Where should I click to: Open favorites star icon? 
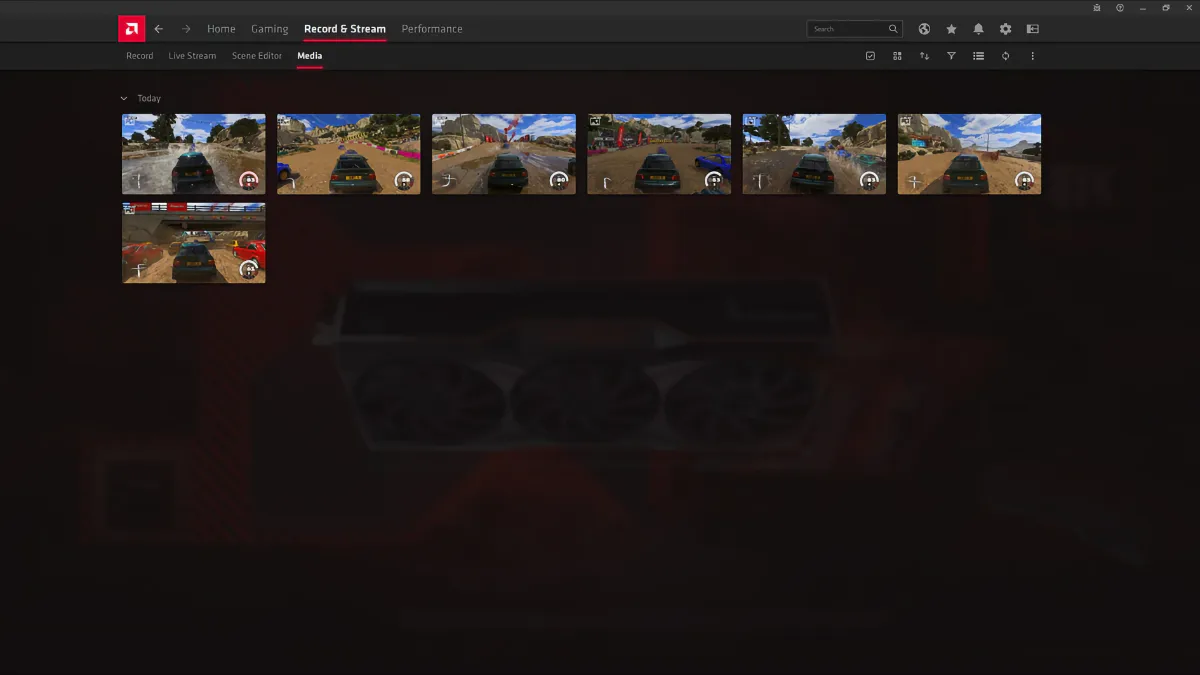[951, 29]
